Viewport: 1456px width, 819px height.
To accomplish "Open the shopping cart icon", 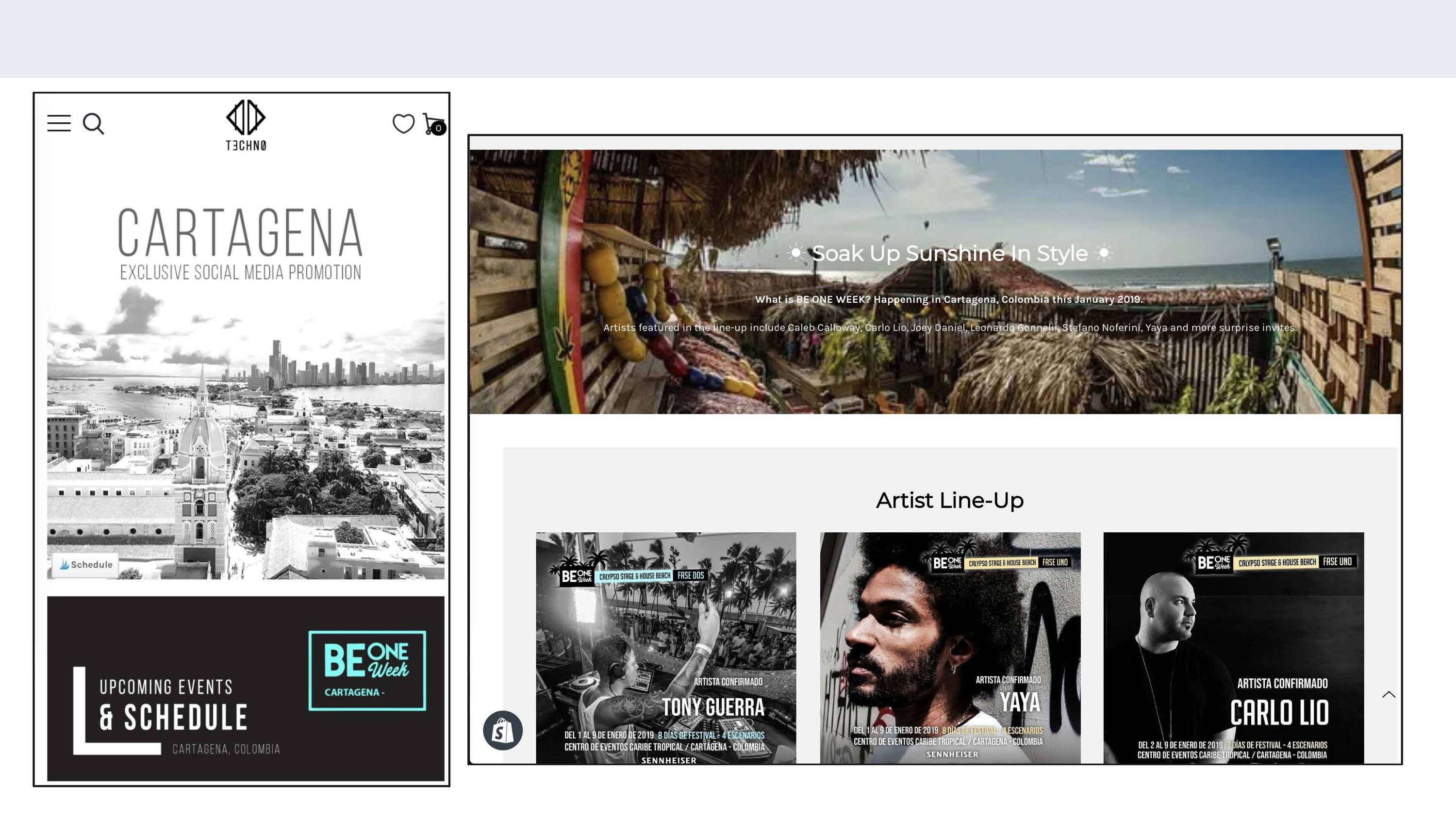I will coord(434,124).
